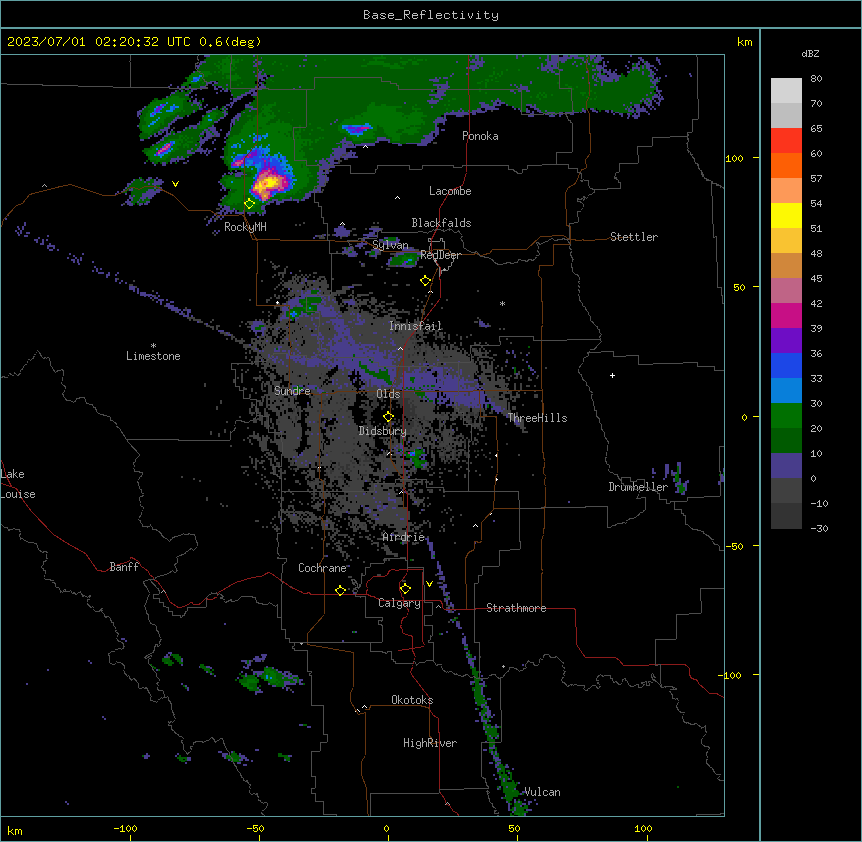This screenshot has height=842, width=862.
Task: Click the Stettler city label
Action: click(x=634, y=237)
